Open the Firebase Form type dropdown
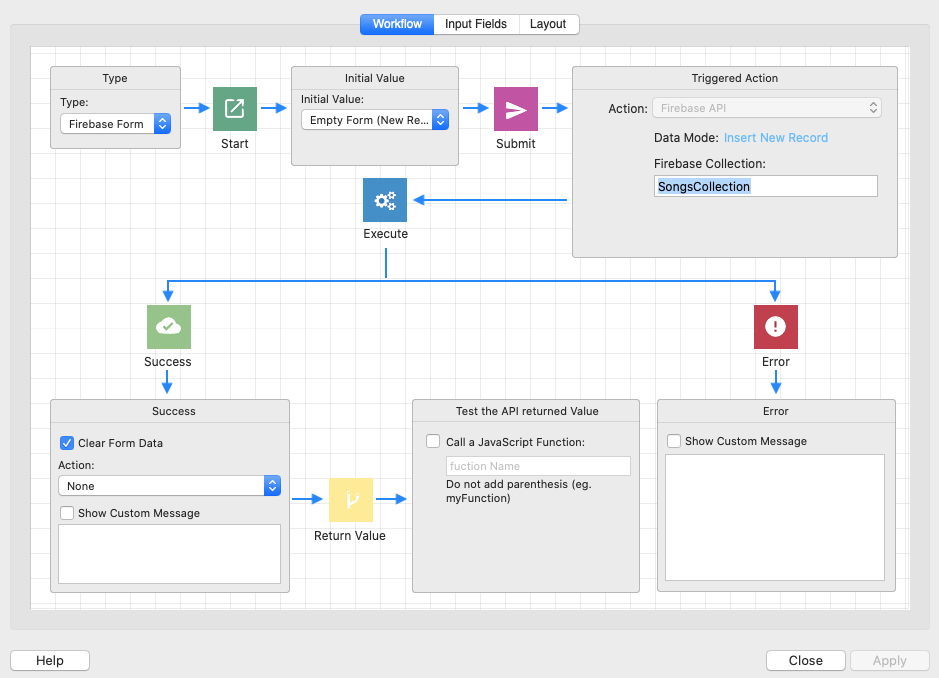Screen dimensions: 939x678 click(x=115, y=124)
